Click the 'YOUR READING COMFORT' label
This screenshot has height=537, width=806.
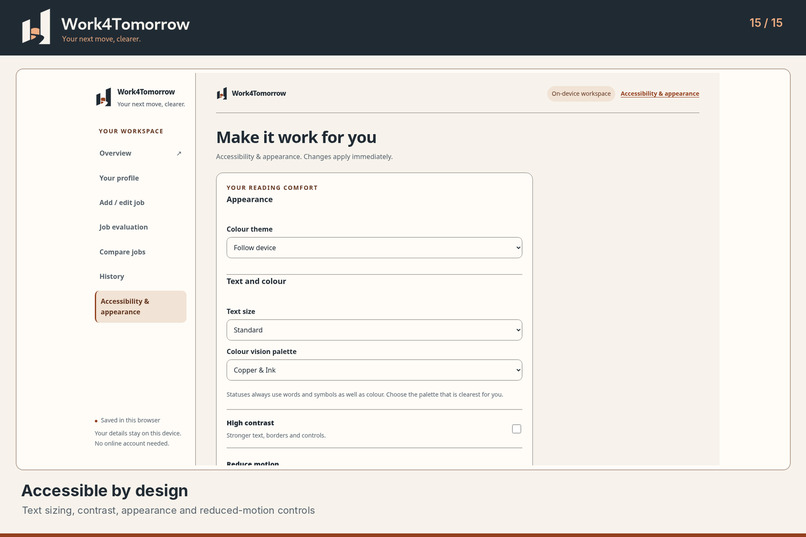coord(272,188)
